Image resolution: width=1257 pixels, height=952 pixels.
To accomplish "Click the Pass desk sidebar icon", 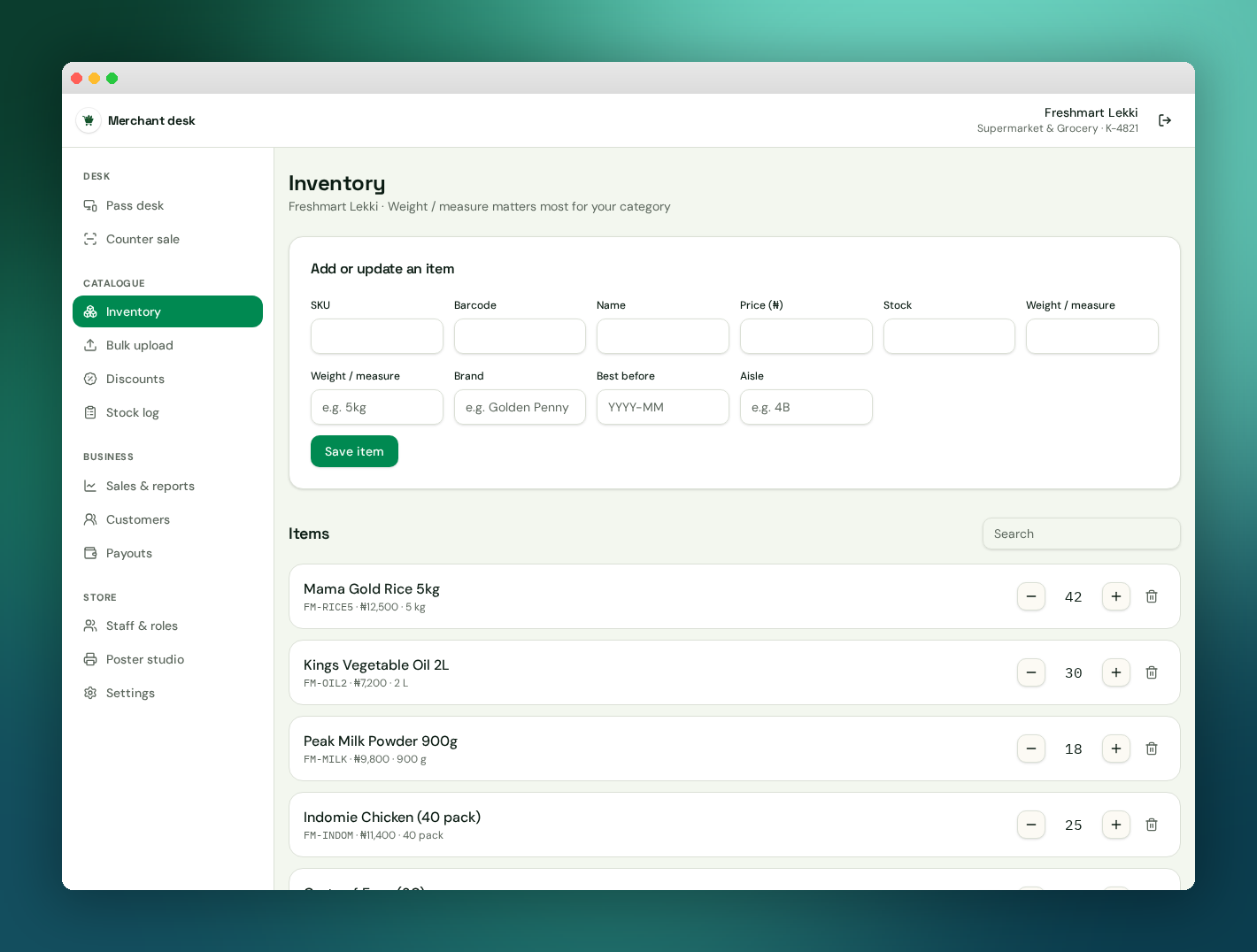I will [x=90, y=205].
